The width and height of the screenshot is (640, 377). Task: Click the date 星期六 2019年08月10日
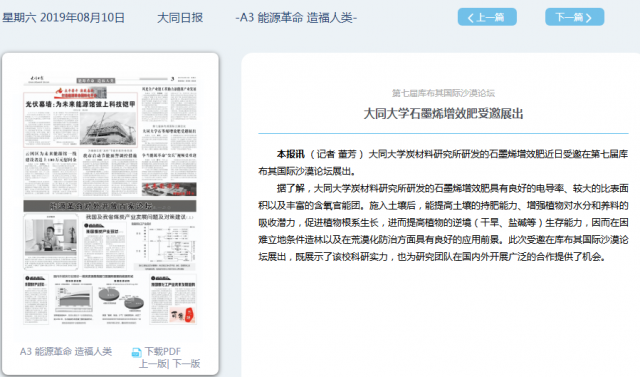pos(63,18)
